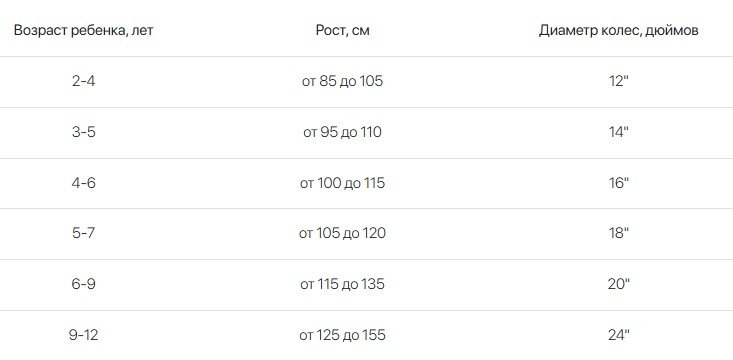Screen dimensions: 733x360
Task: Click the 'Диаметр колес, дюймов' column header
Action: pos(618,31)
